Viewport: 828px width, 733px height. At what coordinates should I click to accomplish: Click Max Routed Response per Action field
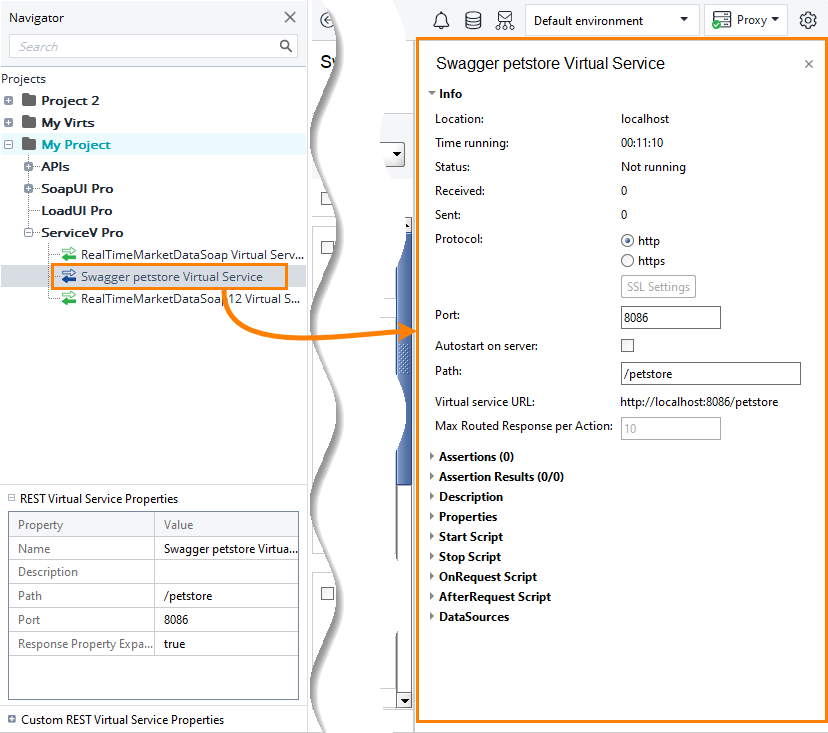670,428
